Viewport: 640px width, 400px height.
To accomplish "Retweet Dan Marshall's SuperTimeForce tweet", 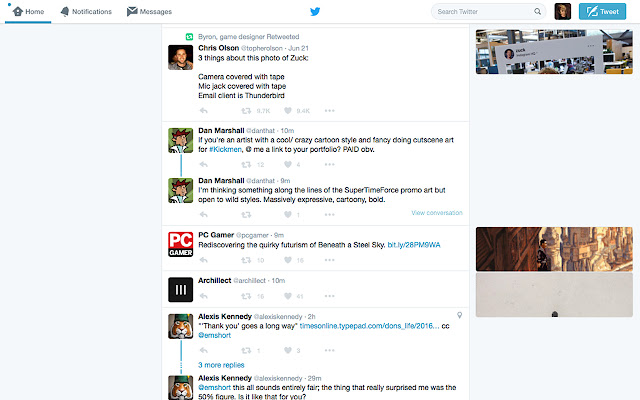I will 246,215.
